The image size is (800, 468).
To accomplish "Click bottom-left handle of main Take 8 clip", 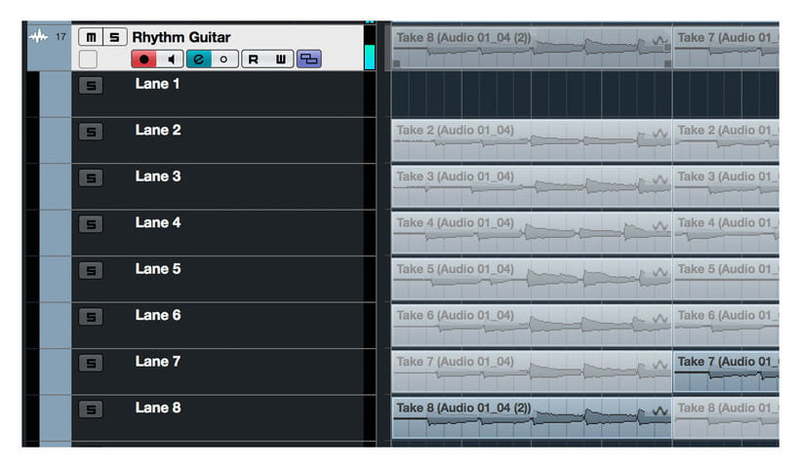I will (x=396, y=64).
